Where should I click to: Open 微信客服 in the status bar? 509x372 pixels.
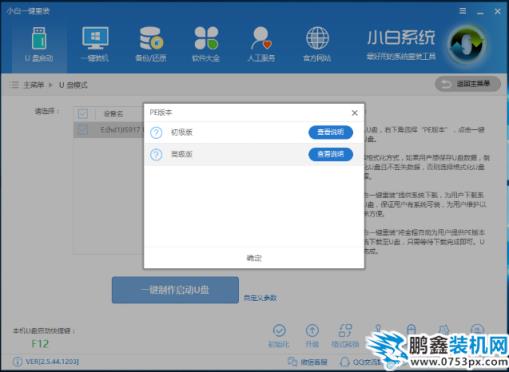pos(307,362)
